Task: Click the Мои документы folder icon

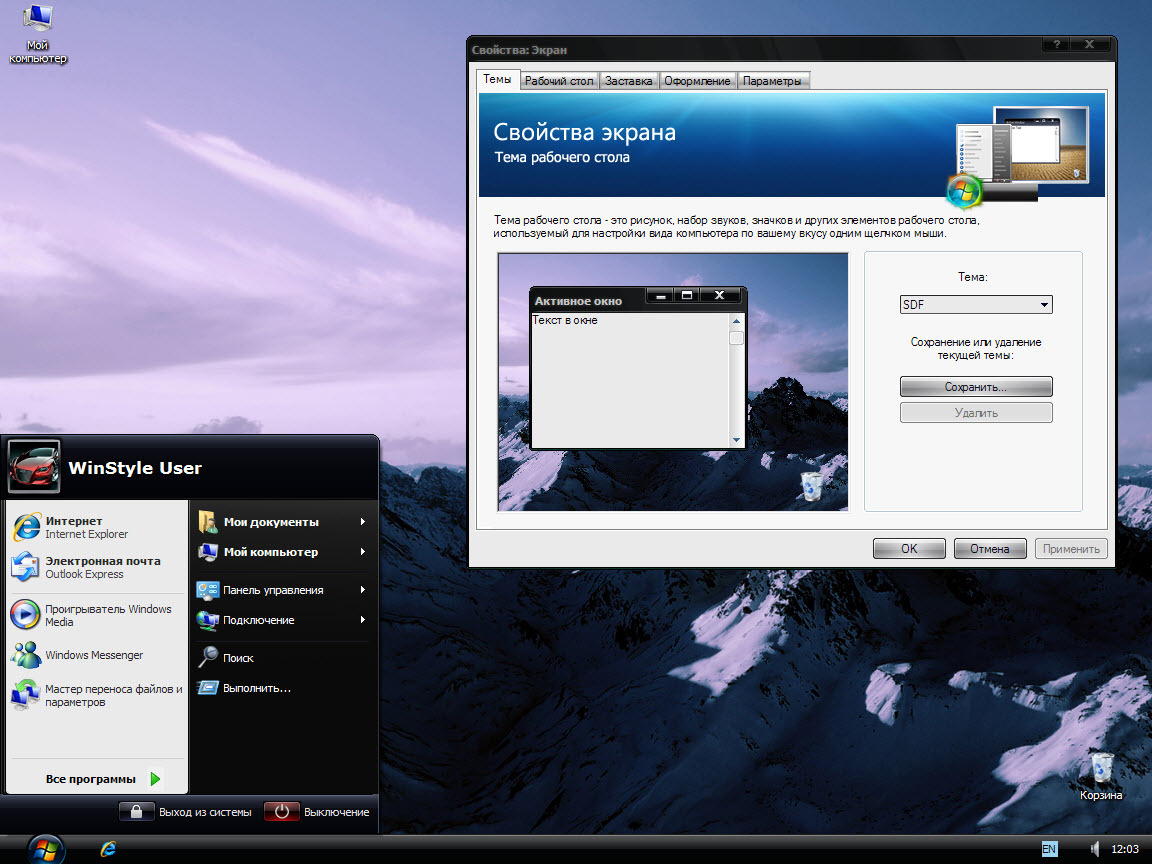Action: [x=207, y=522]
